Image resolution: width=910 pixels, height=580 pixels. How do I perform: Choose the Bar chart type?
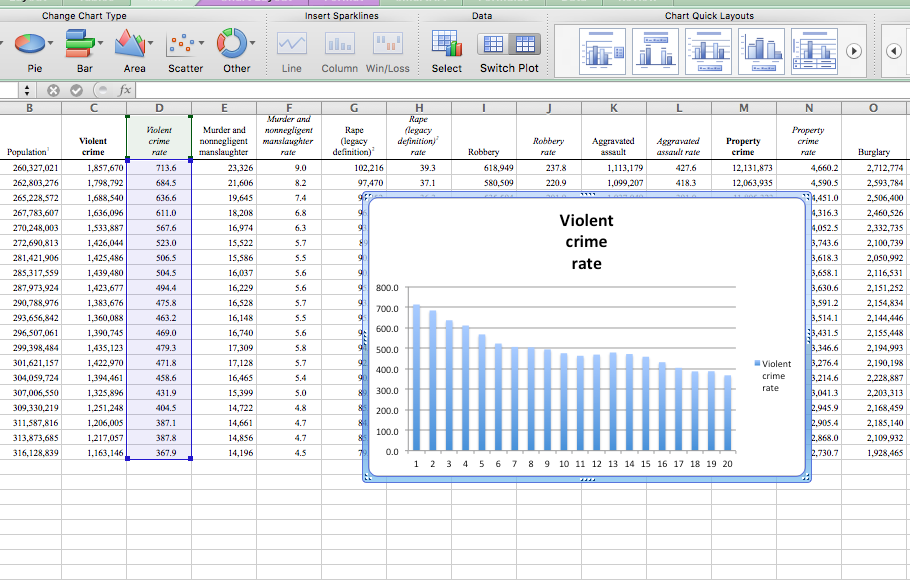click(x=84, y=45)
